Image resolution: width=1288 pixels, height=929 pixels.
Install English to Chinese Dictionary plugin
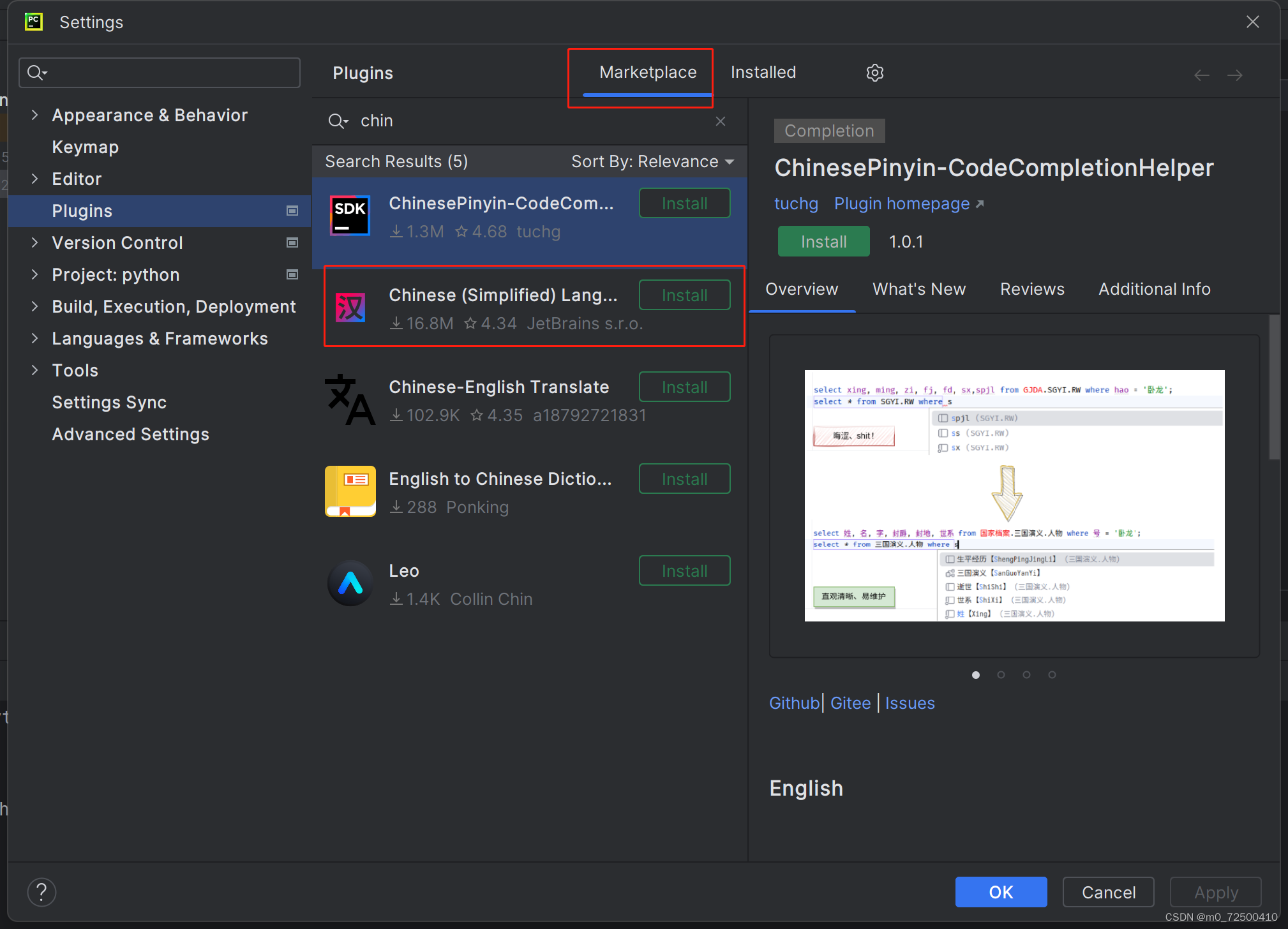pyautogui.click(x=684, y=479)
